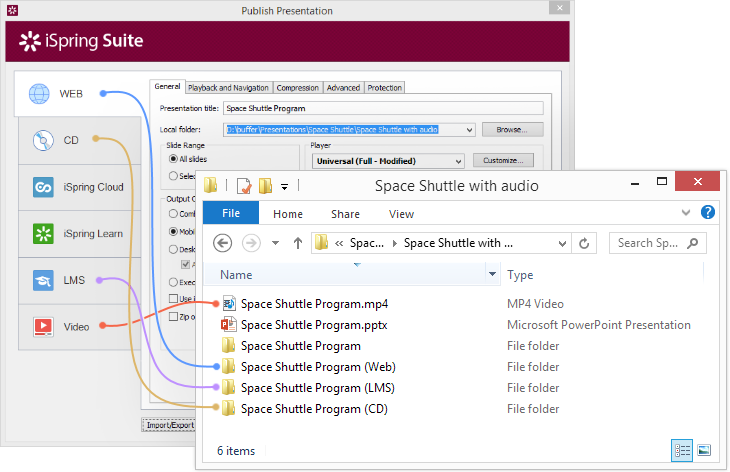Viewport: 730px width, 472px height.
Task: Select the Space Shuttle Program.mp4 file name
Action: pos(314,303)
